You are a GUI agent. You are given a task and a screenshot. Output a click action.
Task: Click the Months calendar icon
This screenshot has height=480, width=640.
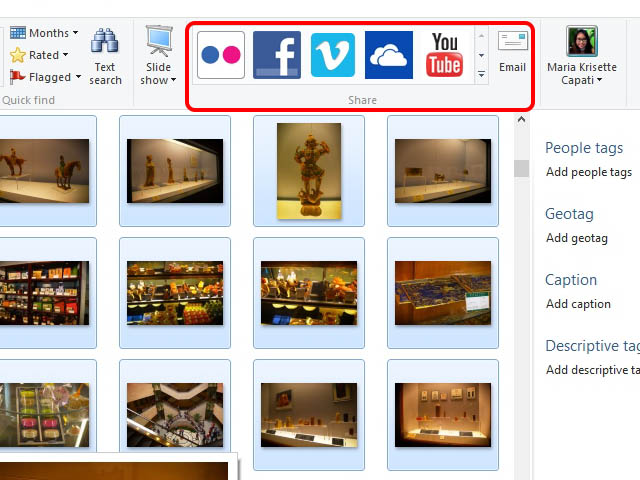18,33
